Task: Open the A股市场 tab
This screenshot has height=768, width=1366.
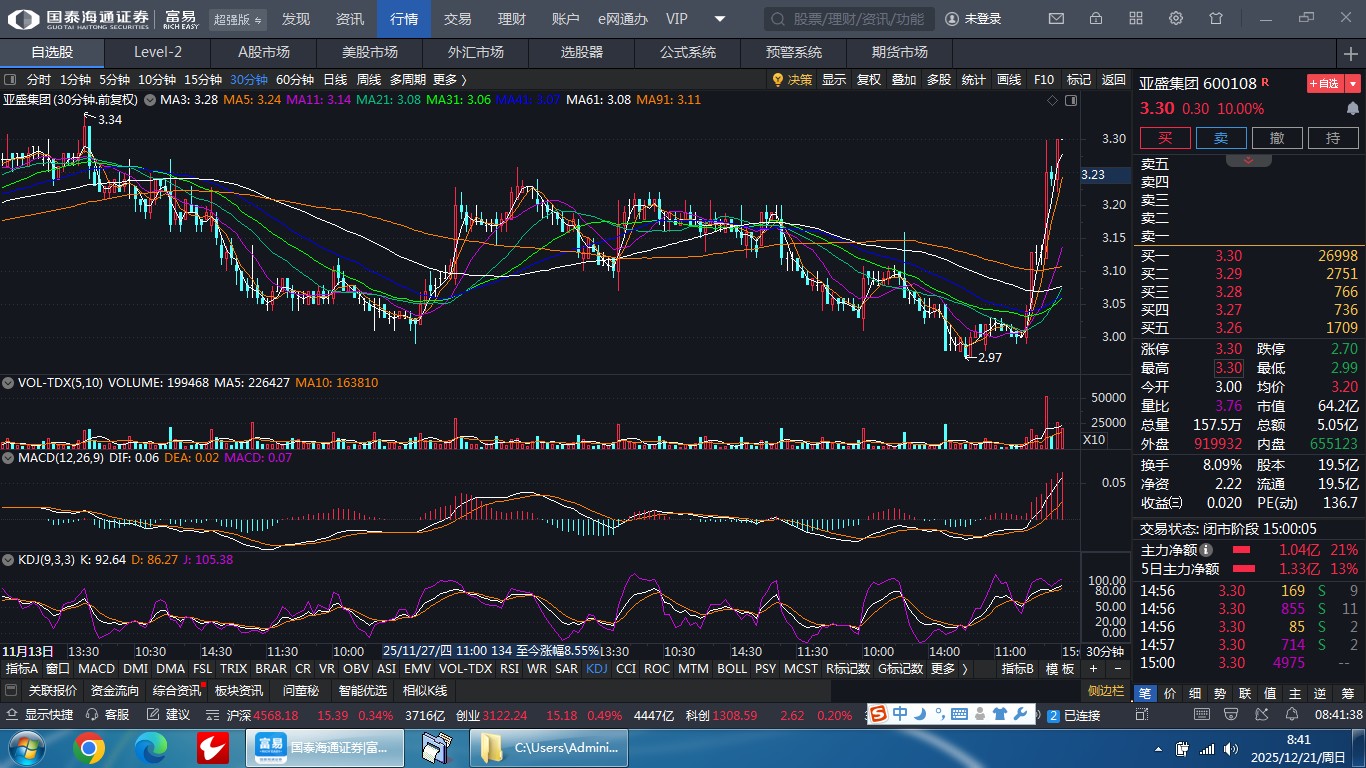Action: coord(263,52)
